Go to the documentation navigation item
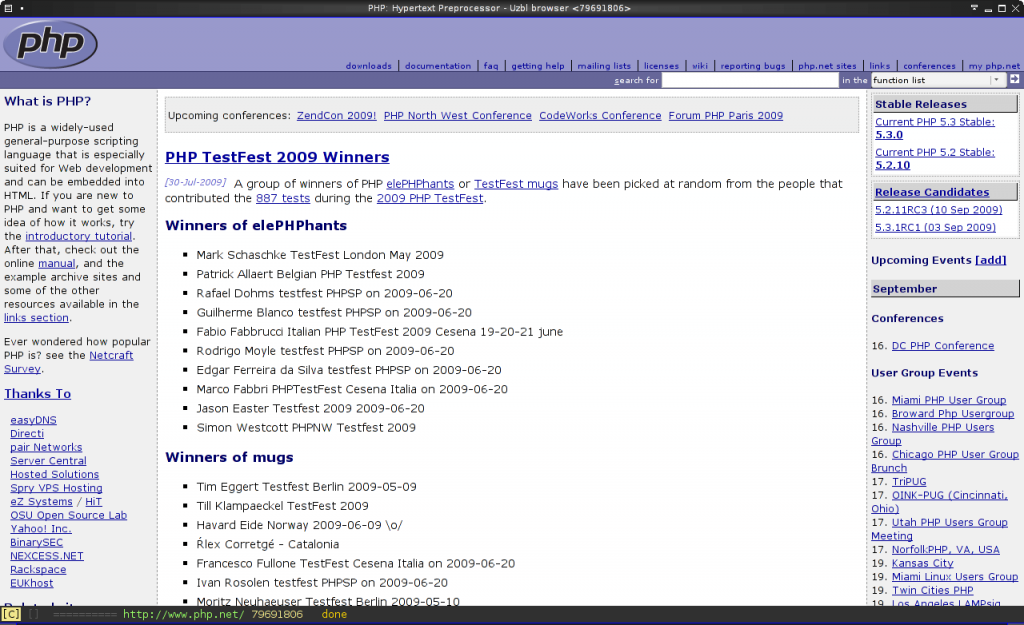This screenshot has height=625, width=1024. click(437, 66)
